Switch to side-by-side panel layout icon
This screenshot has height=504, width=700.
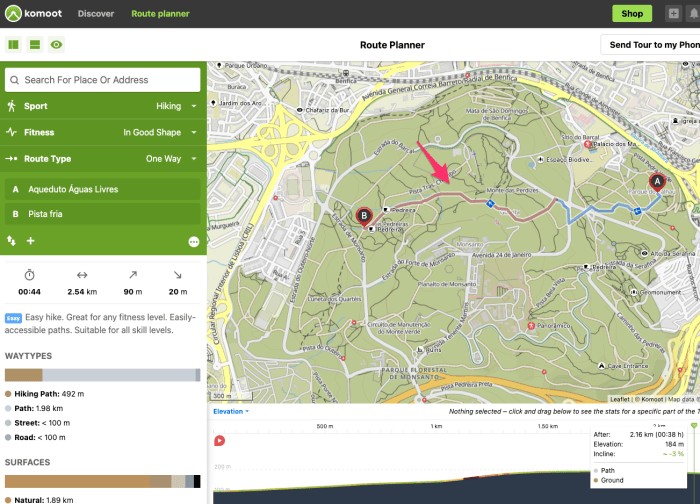[13, 44]
